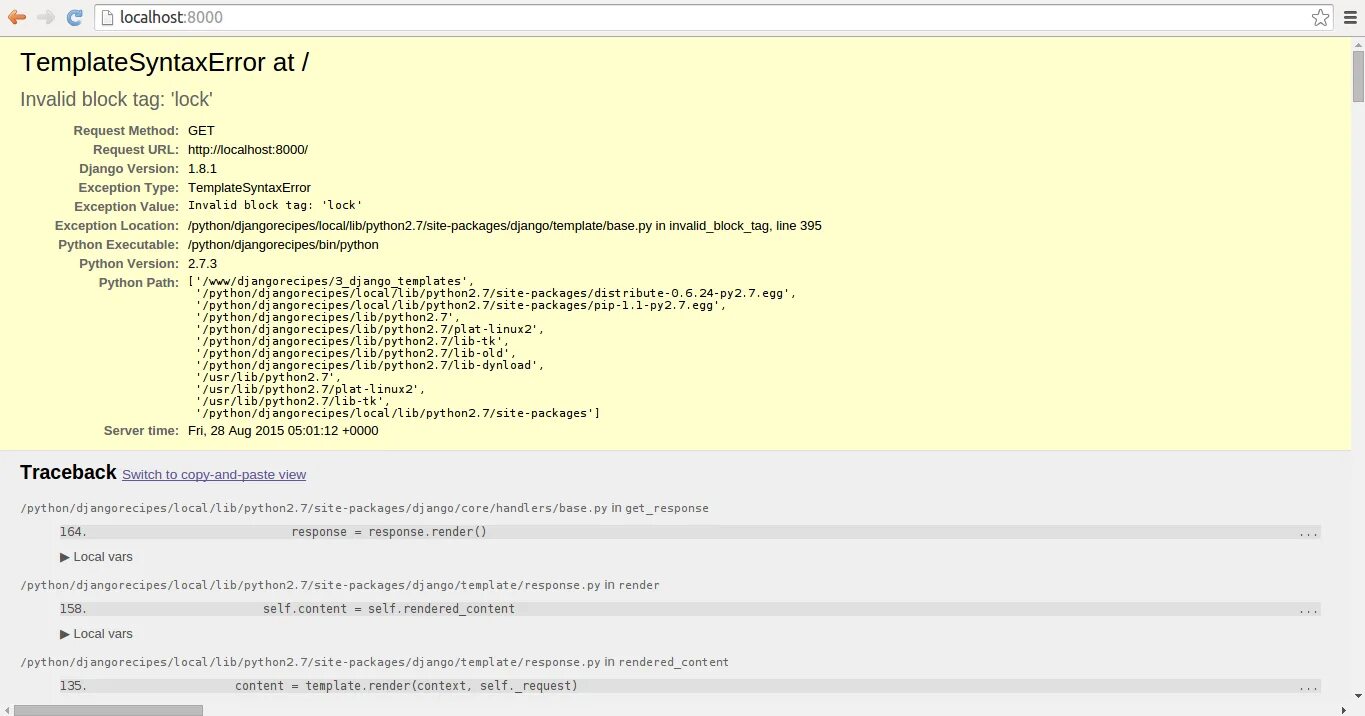Bookmark this page with the star icon
The image size is (1365, 716).
point(1320,17)
